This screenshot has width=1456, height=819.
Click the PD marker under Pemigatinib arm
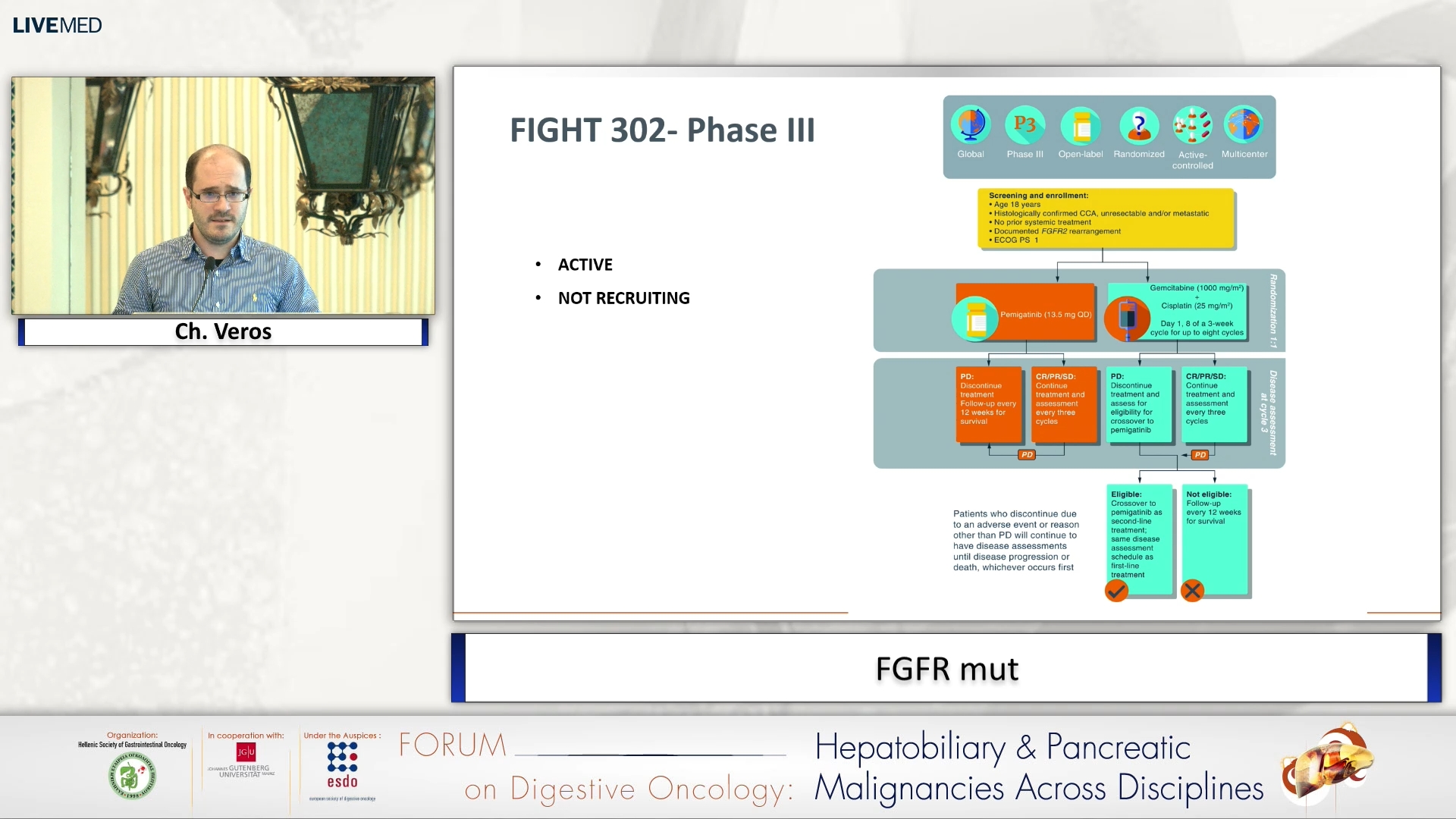(x=1026, y=455)
